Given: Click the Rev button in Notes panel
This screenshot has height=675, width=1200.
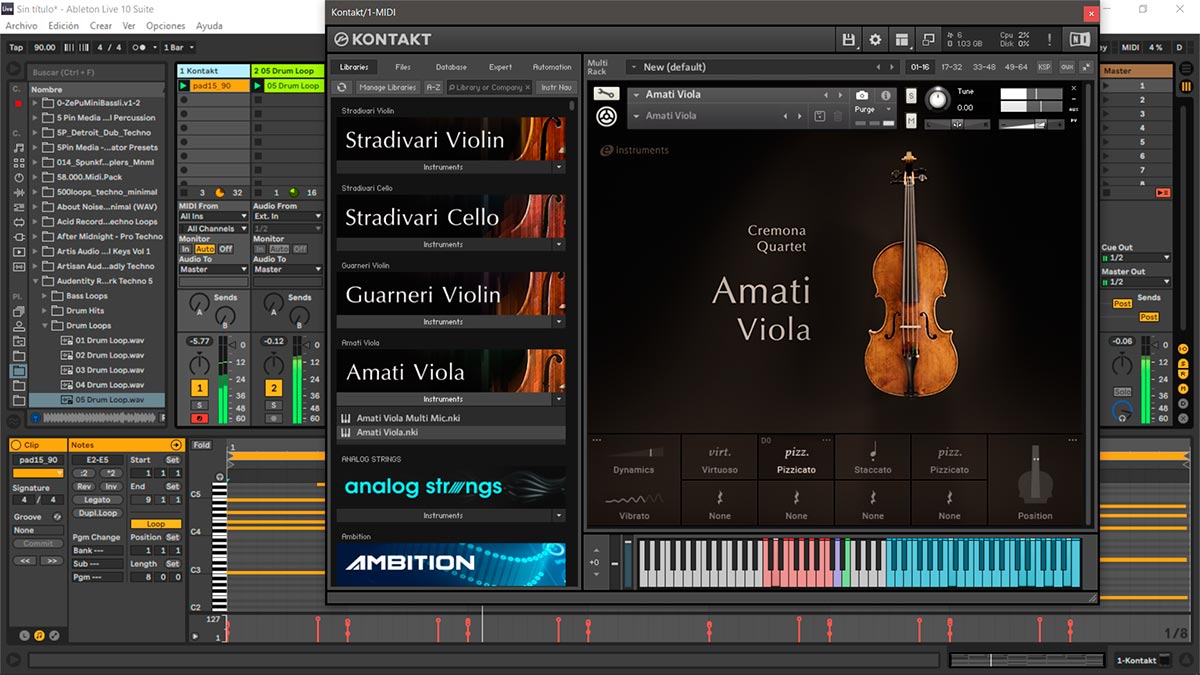Looking at the screenshot, I should click(85, 487).
